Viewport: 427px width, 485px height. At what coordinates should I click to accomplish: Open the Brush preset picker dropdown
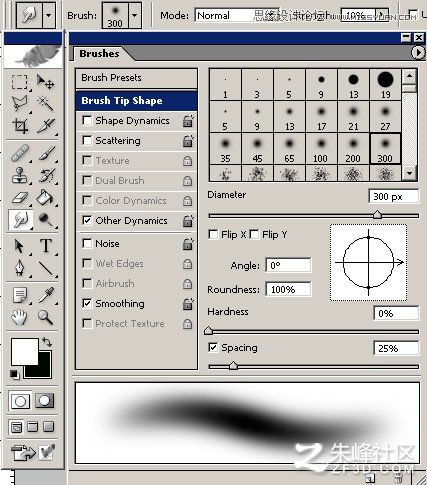[134, 15]
